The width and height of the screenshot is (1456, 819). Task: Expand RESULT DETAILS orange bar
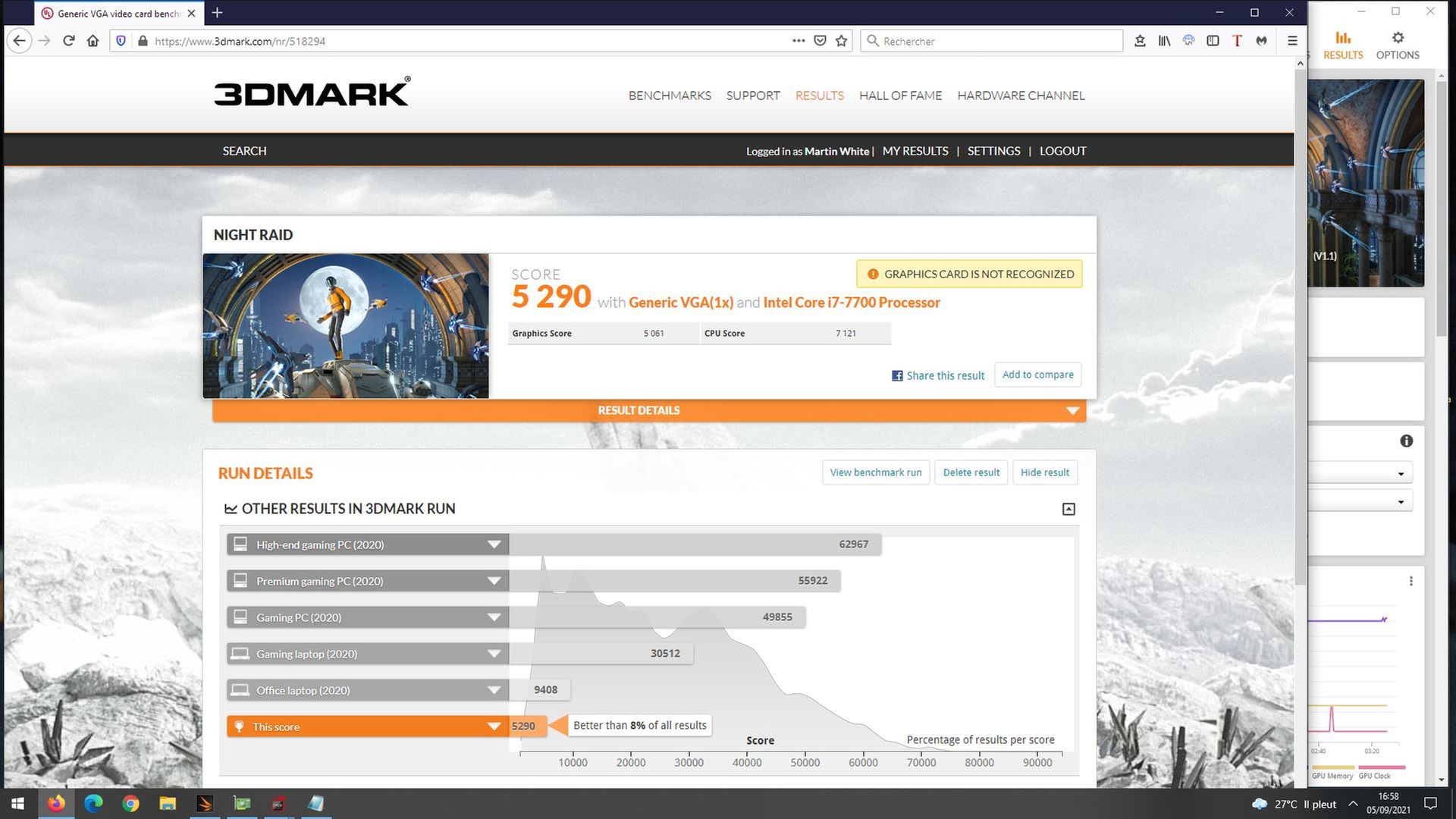point(649,410)
